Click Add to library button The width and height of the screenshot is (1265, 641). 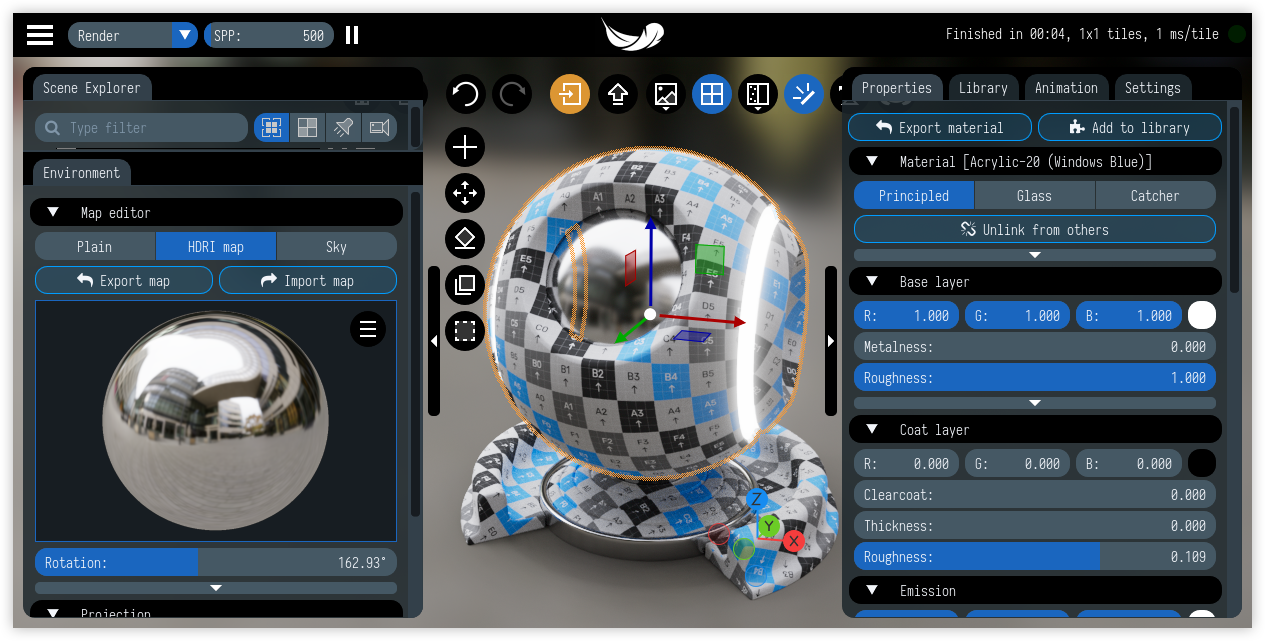pyautogui.click(x=1130, y=127)
